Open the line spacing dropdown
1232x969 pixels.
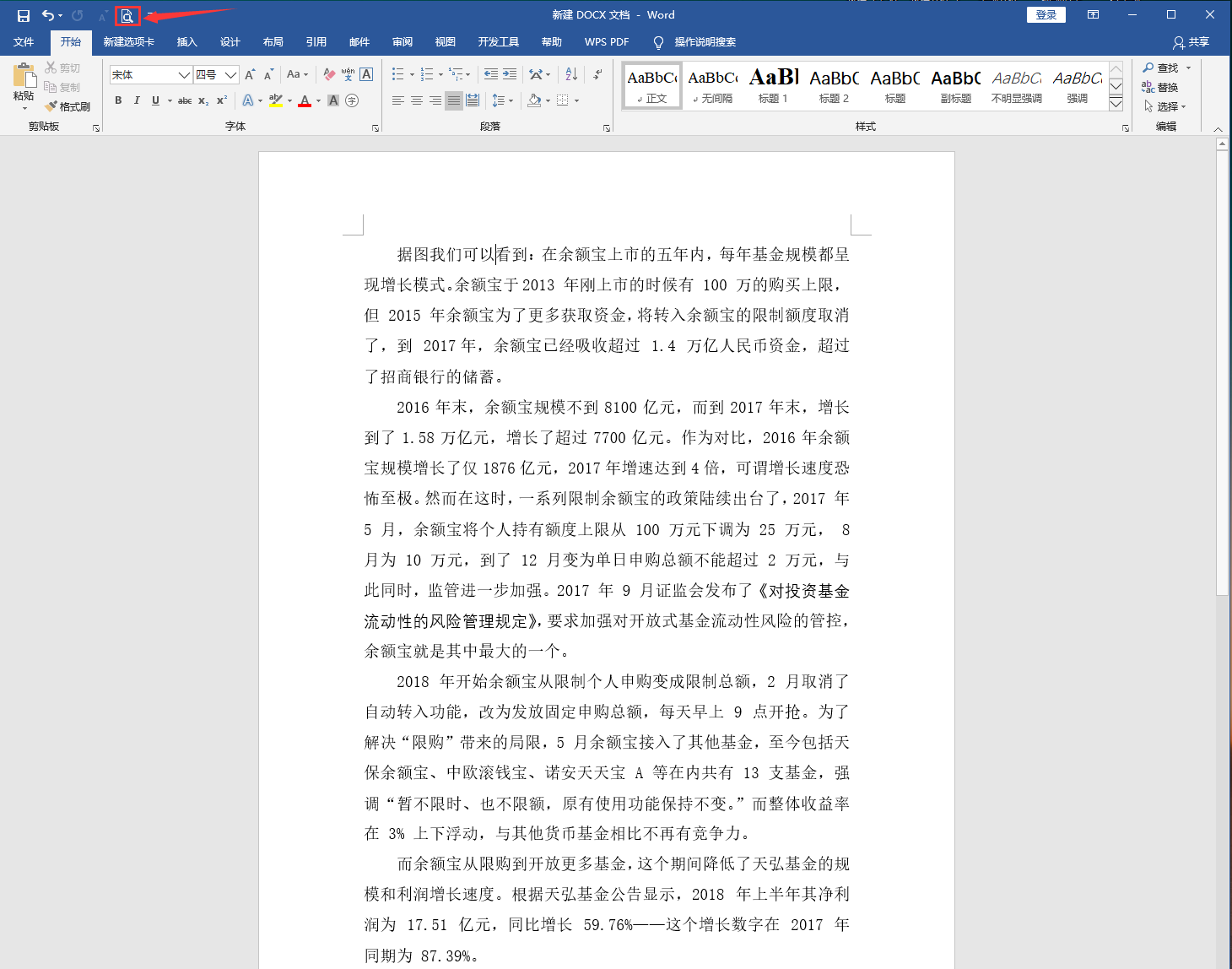tap(502, 100)
